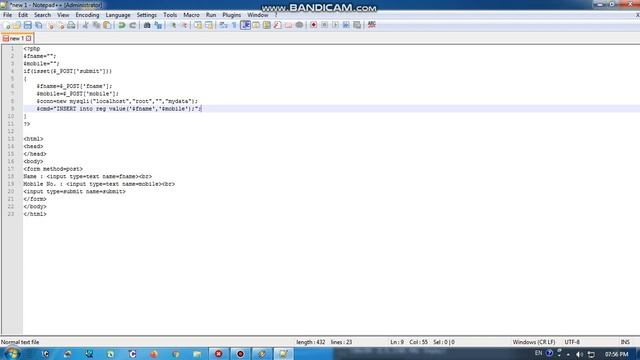Open the Plugins menu

pyautogui.click(x=231, y=15)
